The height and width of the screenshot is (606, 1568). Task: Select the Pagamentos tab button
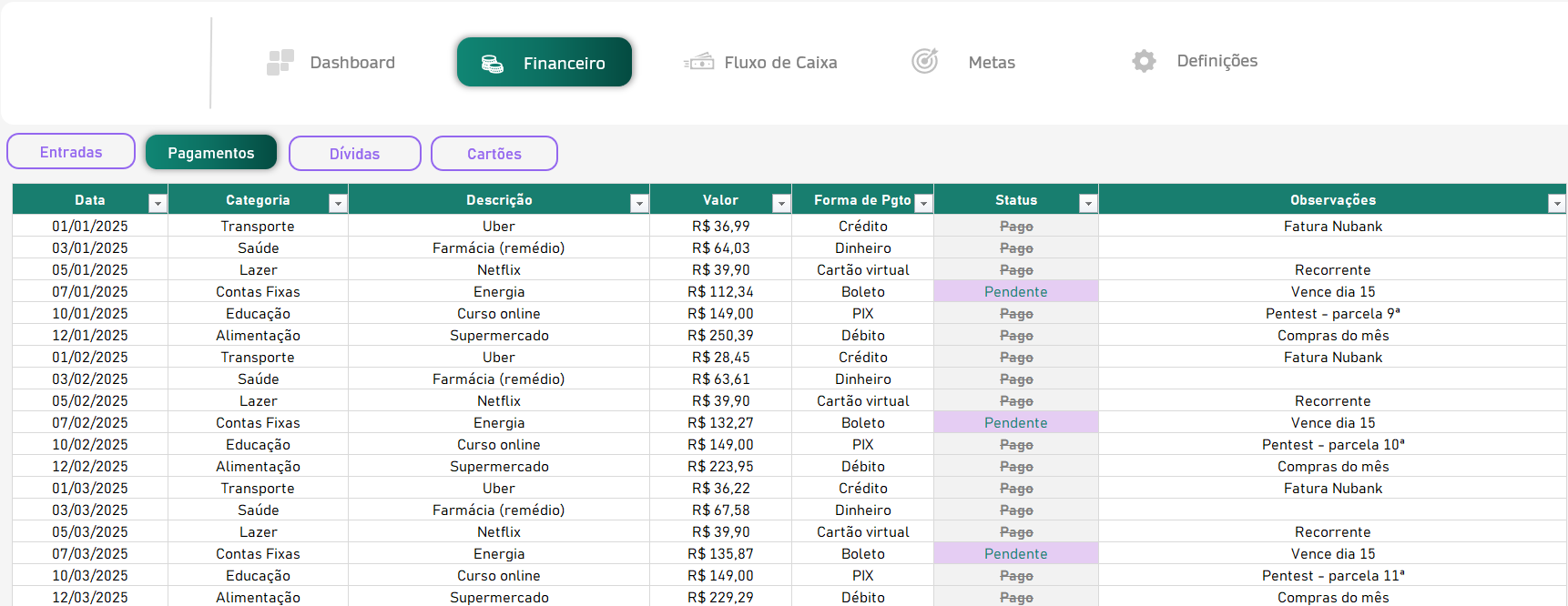211,153
